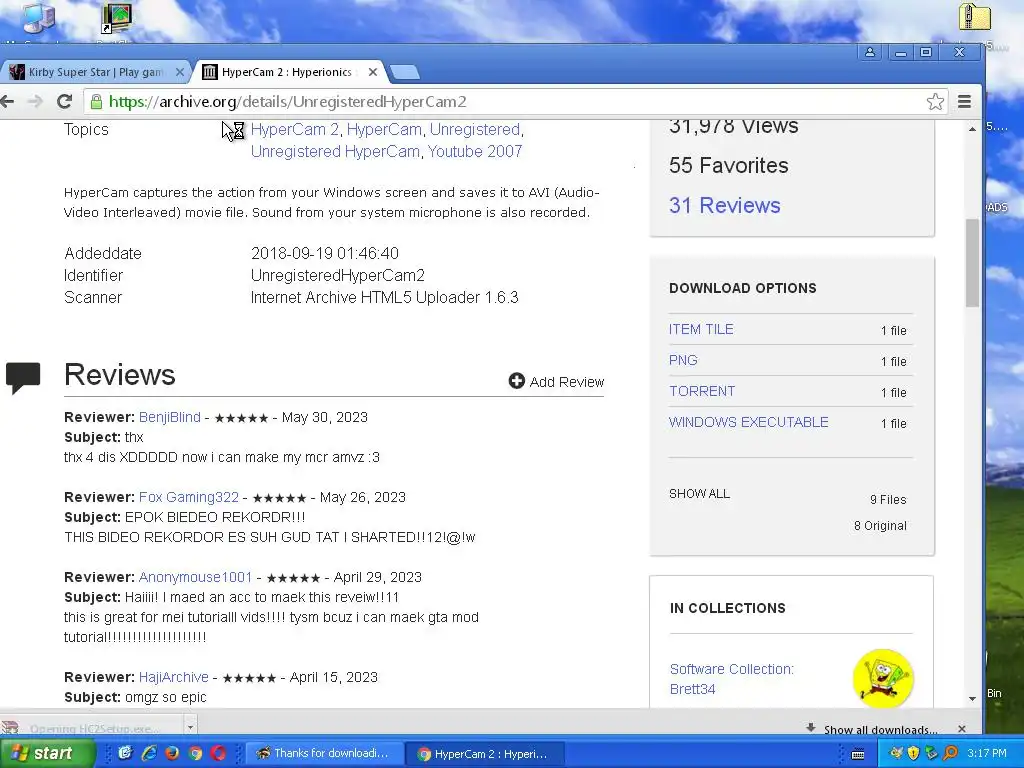Image resolution: width=1024 pixels, height=768 pixels.
Task: Download the TORRENT file
Action: tap(702, 391)
